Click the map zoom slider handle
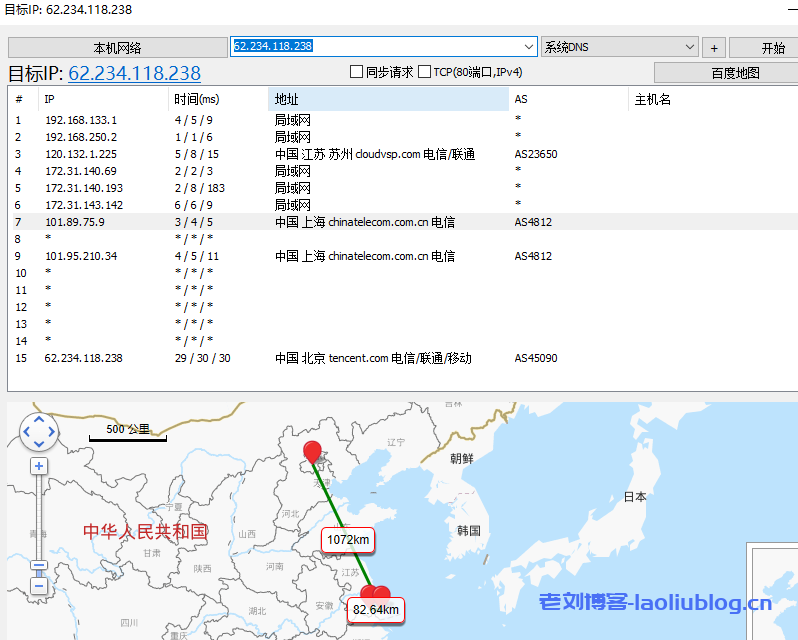 coord(39,565)
